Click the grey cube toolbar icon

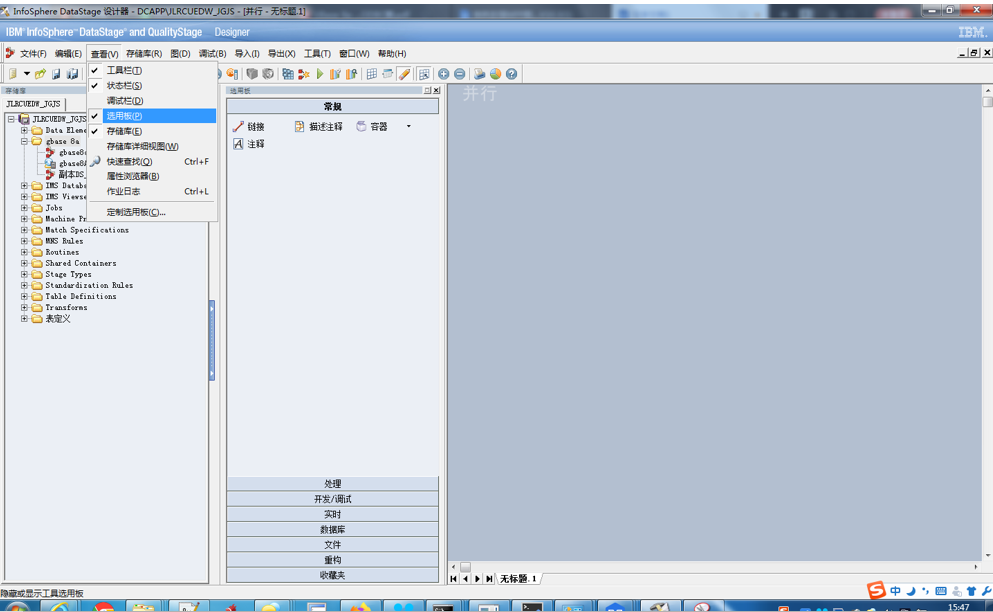(252, 74)
